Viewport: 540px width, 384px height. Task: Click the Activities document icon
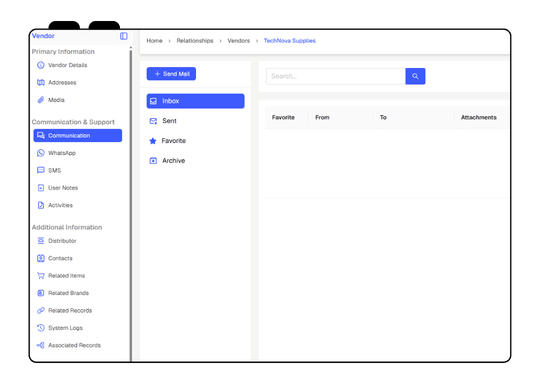tap(41, 205)
